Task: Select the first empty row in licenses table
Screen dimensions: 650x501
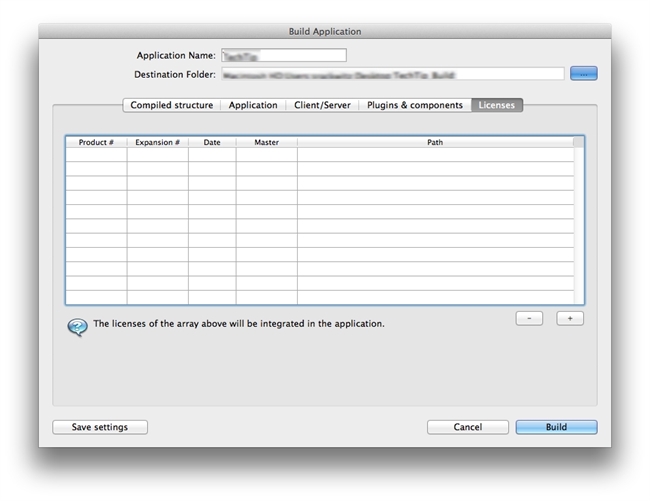Action: [x=320, y=155]
